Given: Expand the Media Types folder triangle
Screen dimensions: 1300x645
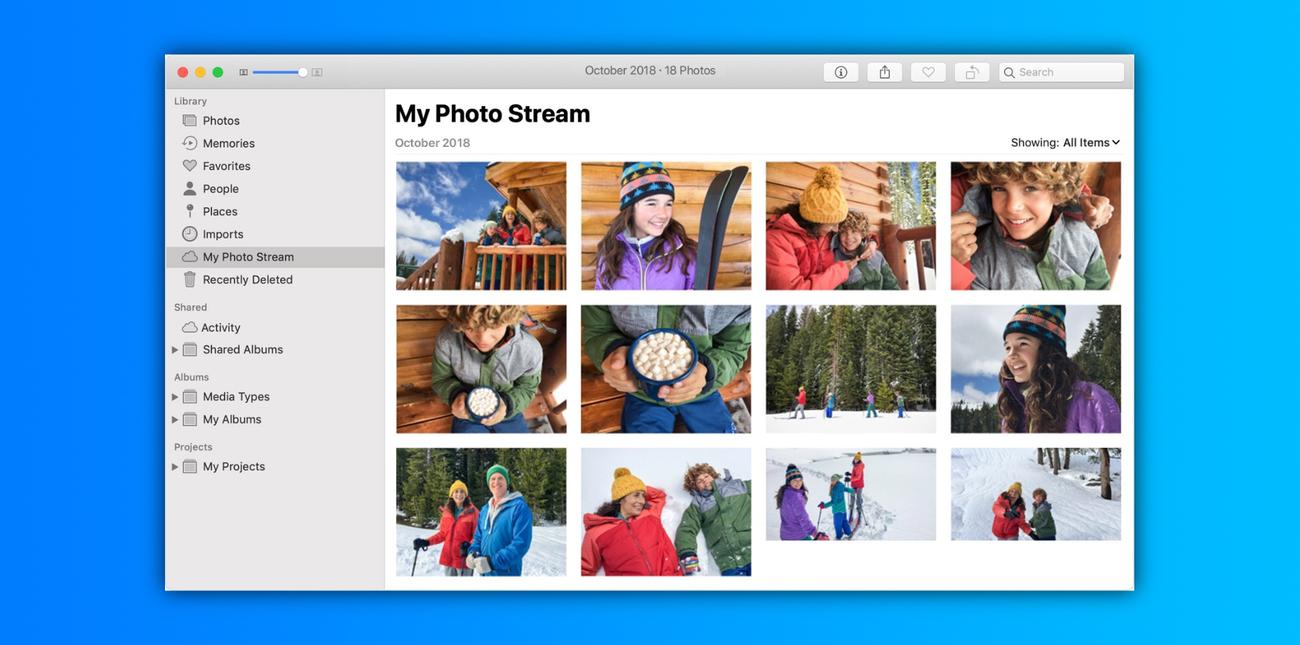Looking at the screenshot, I should pyautogui.click(x=175, y=397).
